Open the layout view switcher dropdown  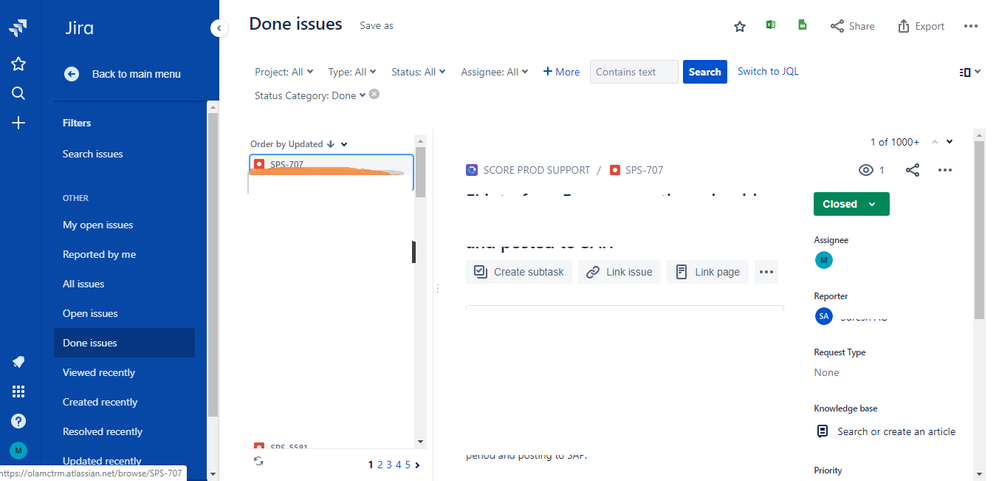[x=970, y=72]
